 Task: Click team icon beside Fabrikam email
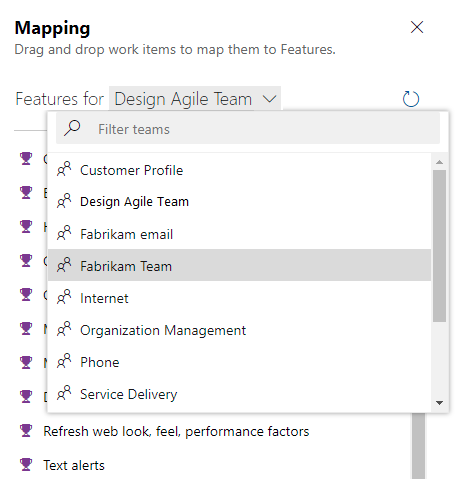pyautogui.click(x=64, y=233)
